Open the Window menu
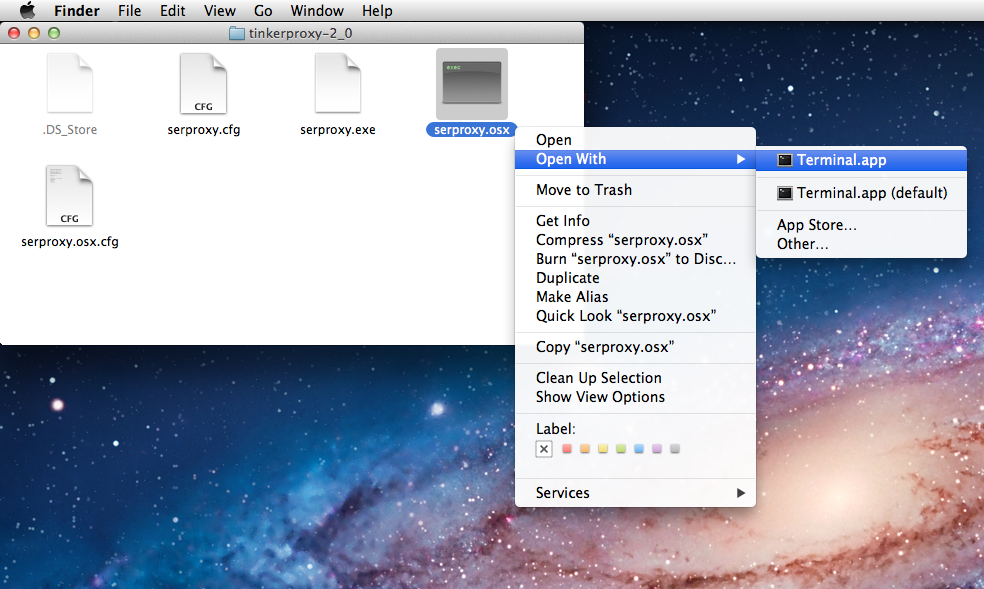 pos(317,11)
